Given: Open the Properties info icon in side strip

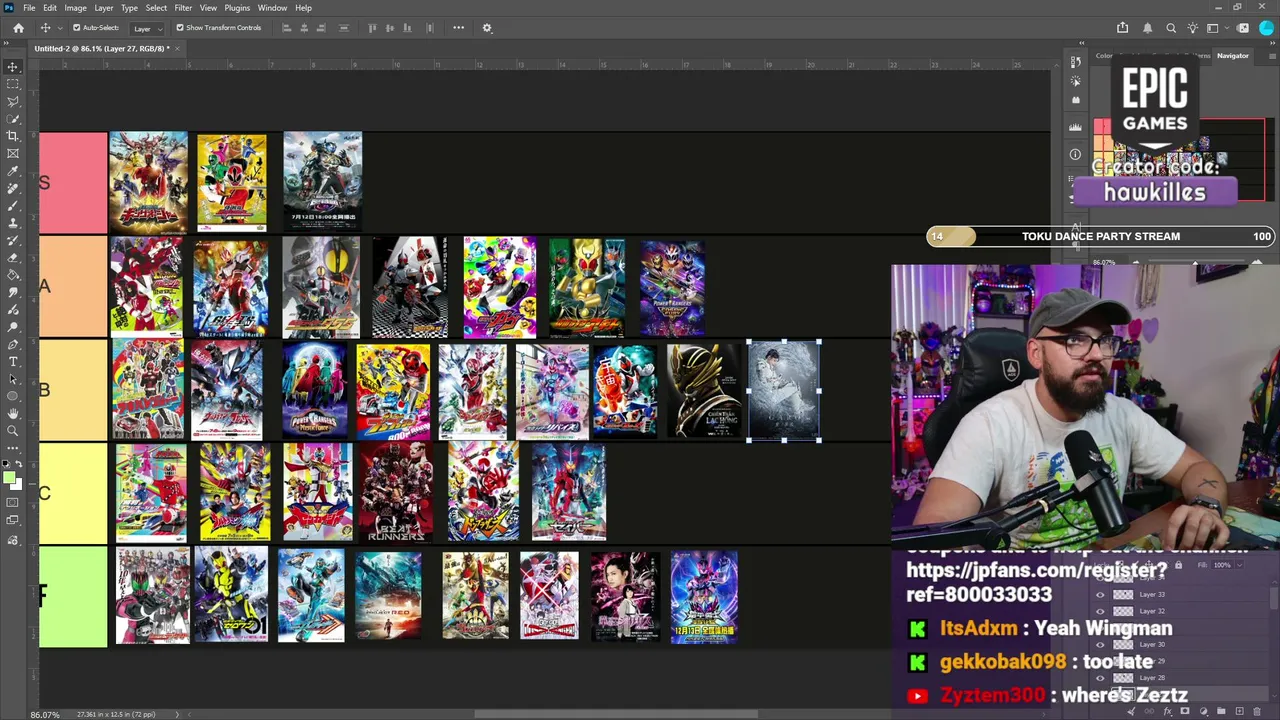Looking at the screenshot, I should tap(1076, 154).
